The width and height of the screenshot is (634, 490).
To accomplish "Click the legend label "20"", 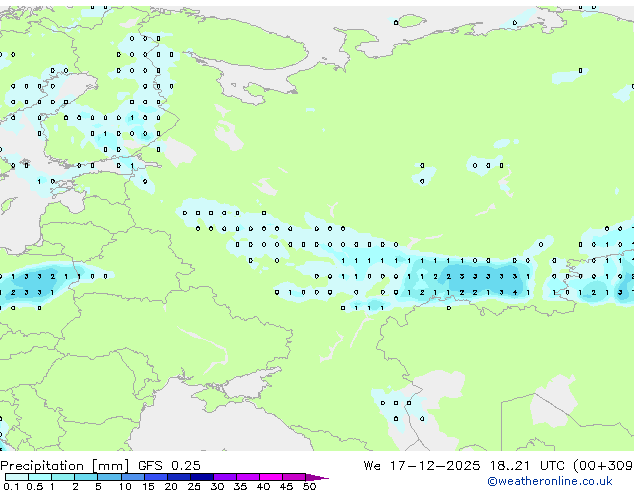I will (x=171, y=486).
